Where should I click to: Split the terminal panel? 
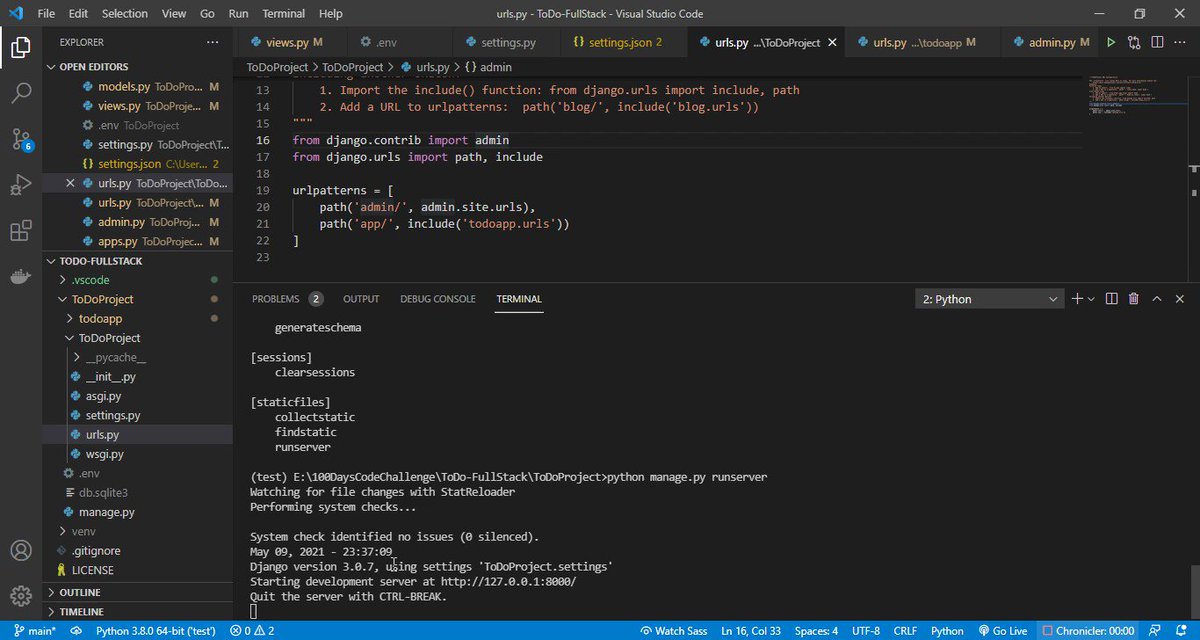(1112, 298)
